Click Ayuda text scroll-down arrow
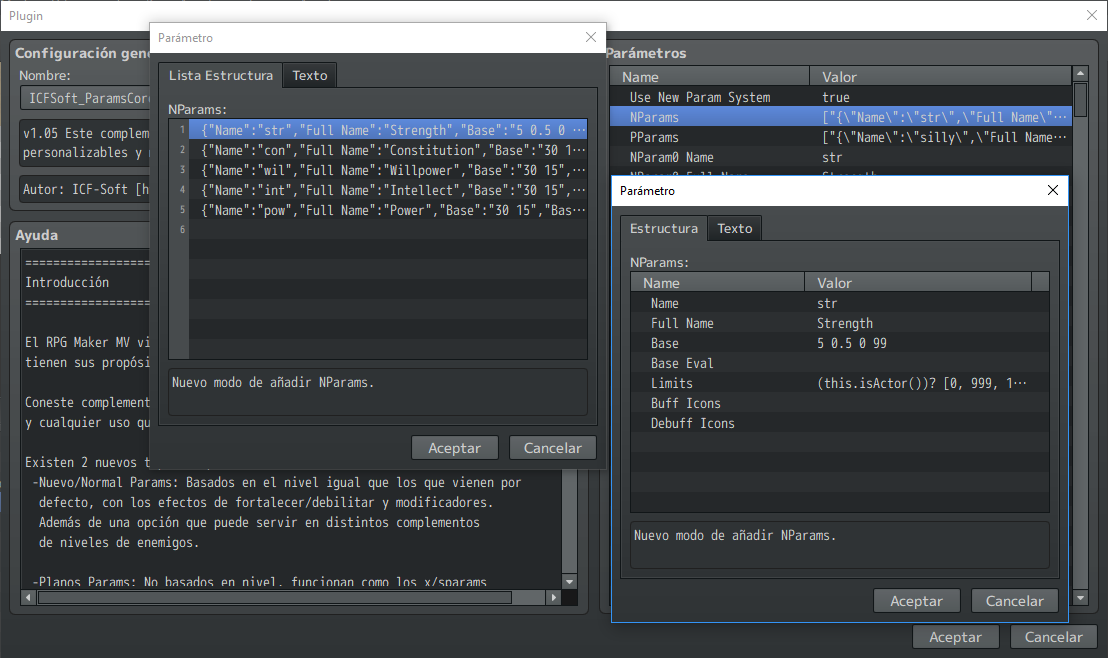The height and width of the screenshot is (658, 1108). (x=570, y=582)
